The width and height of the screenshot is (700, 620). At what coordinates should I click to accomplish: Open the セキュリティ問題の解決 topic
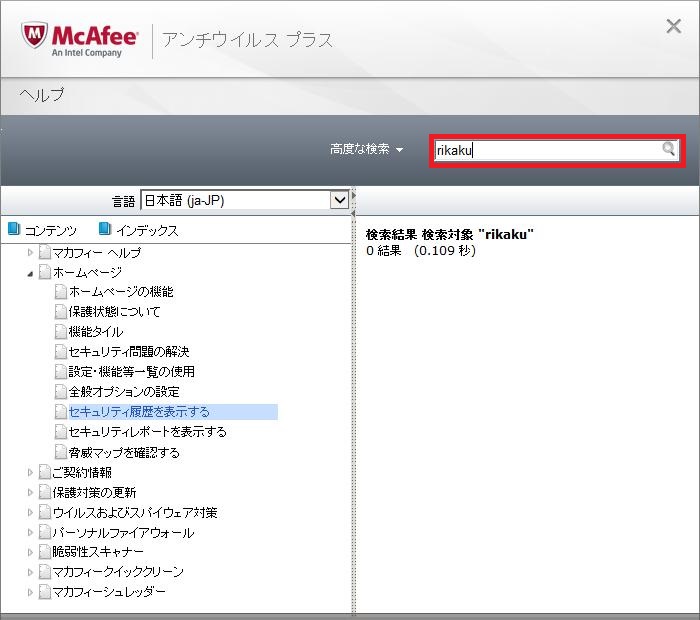(129, 352)
